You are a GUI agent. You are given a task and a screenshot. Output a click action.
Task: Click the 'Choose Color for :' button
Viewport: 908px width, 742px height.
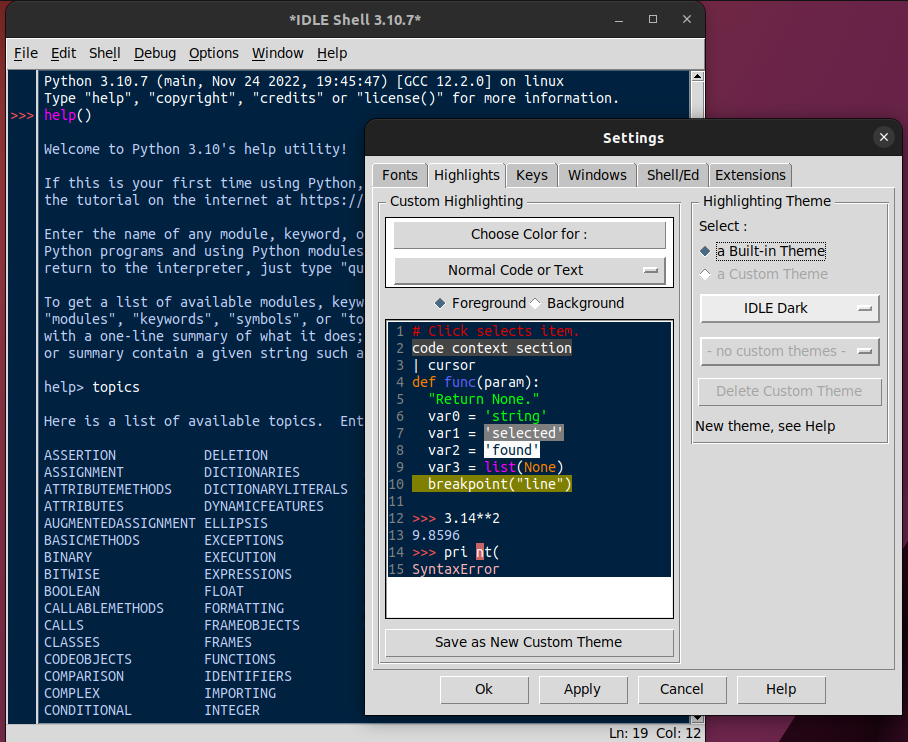coord(529,235)
